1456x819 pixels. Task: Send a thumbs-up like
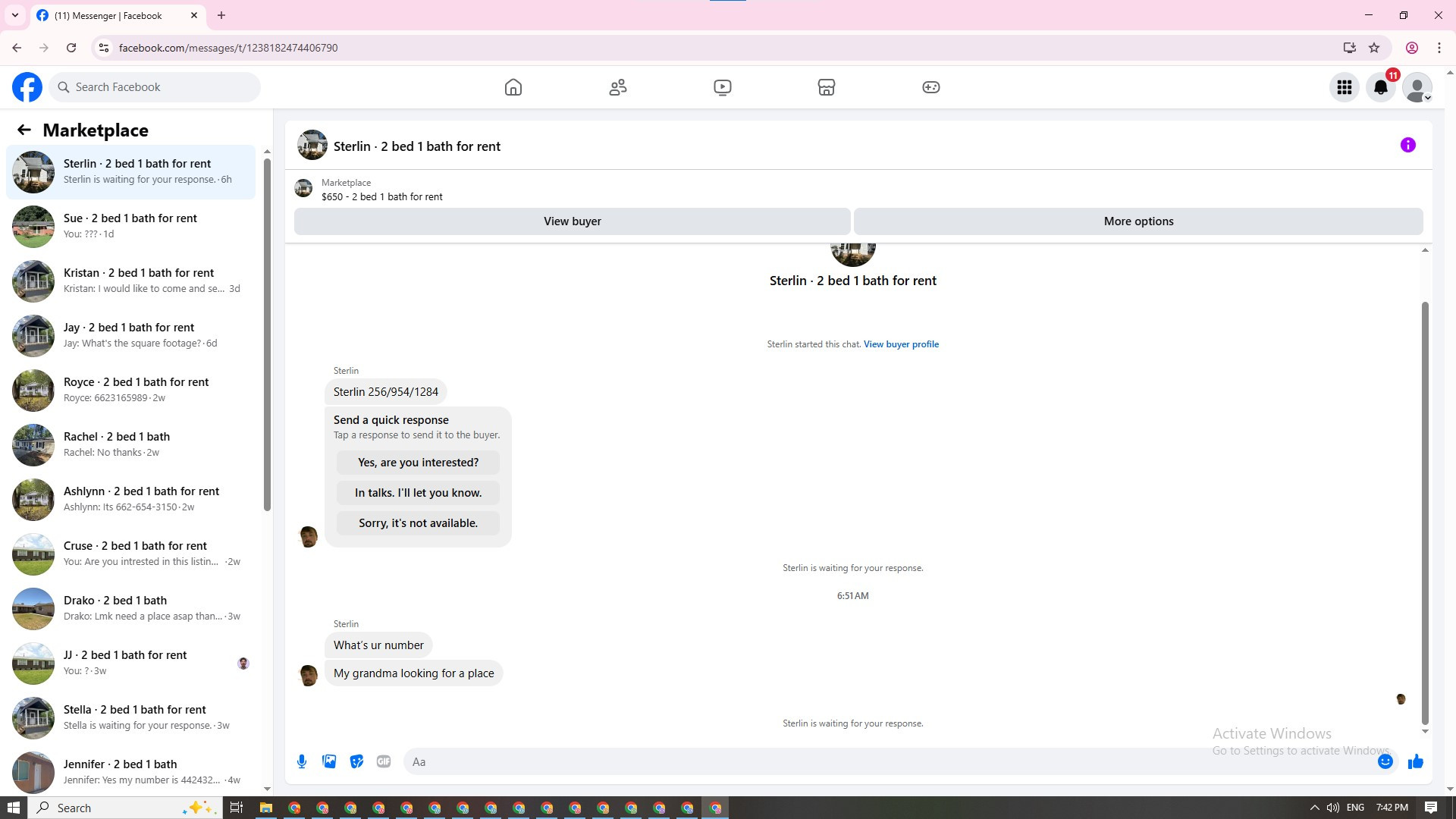pos(1415,761)
